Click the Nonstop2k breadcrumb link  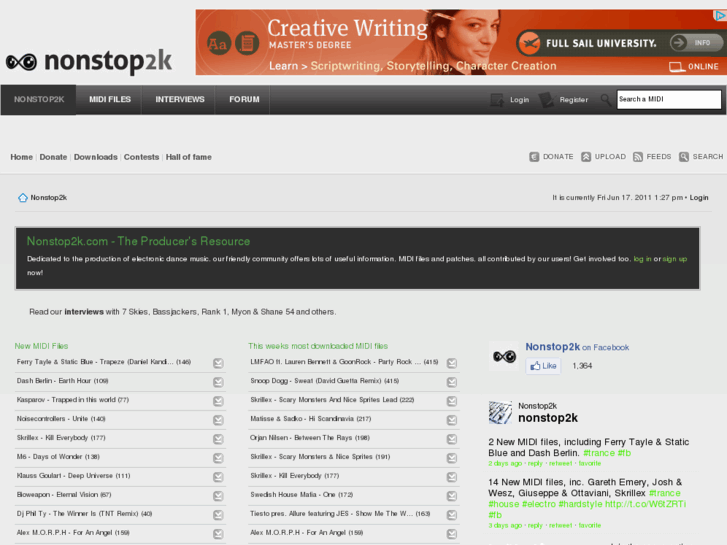[49, 198]
